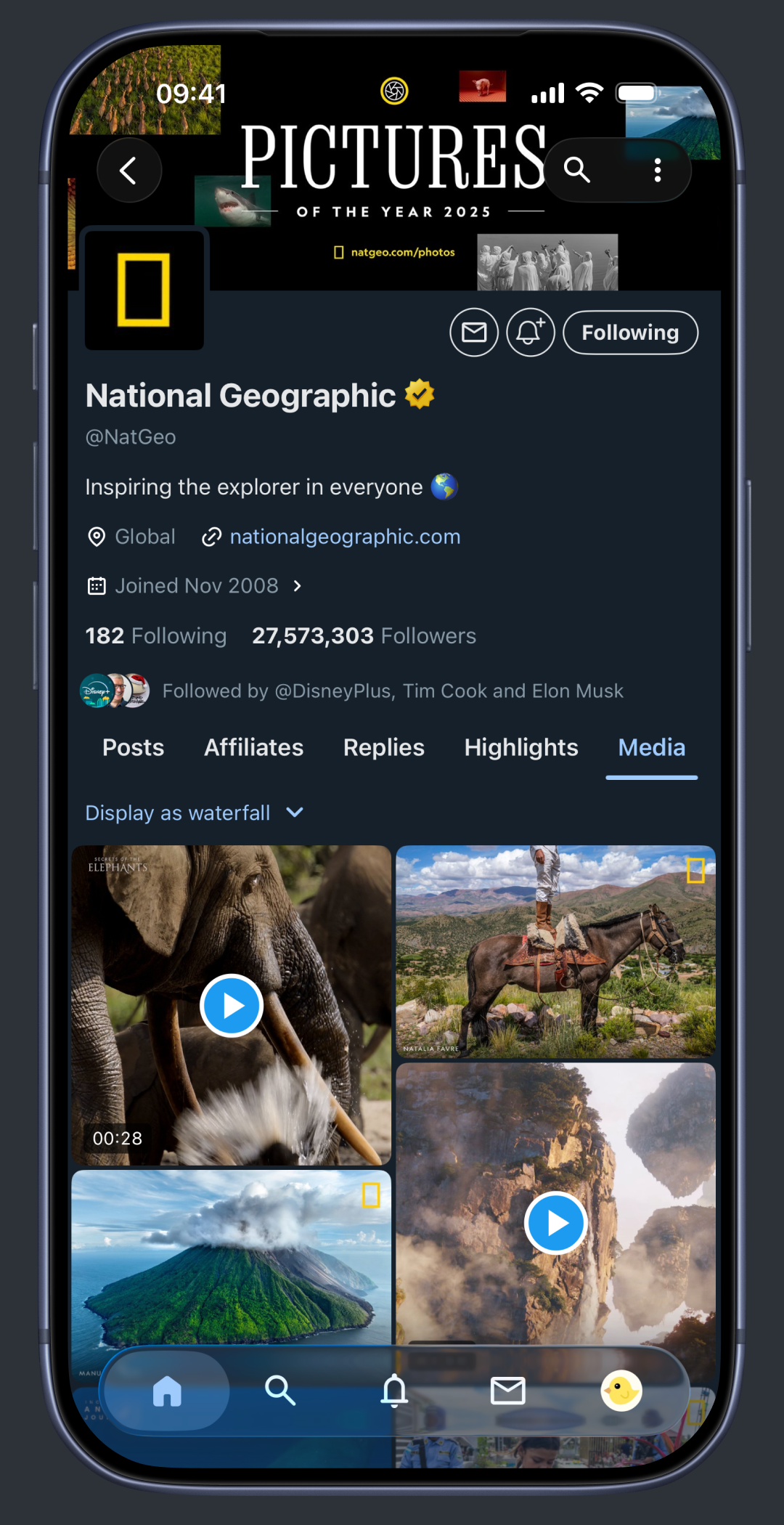Toggle the Following state for NatGeo
Image resolution: width=784 pixels, height=1525 pixels.
[629, 332]
